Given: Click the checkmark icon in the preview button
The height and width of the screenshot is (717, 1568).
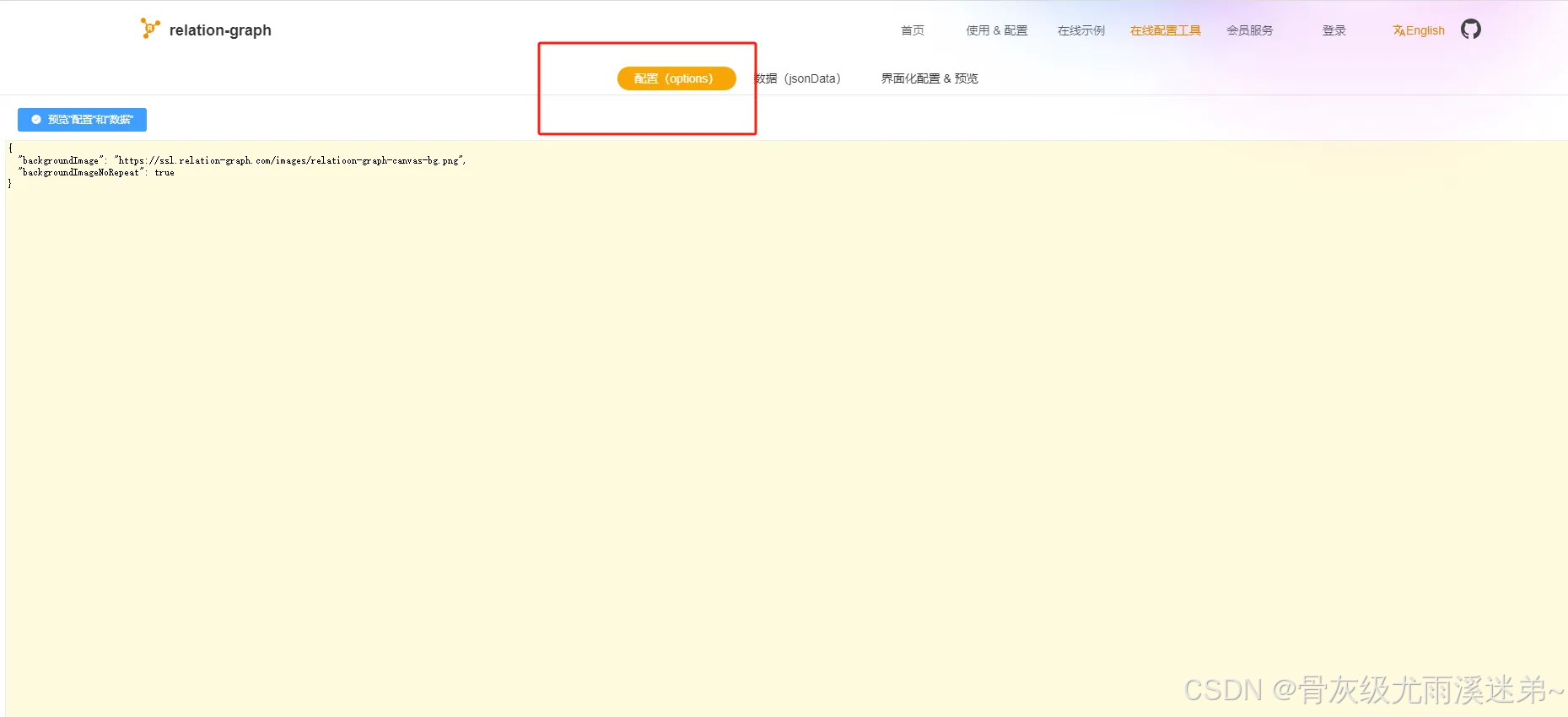Looking at the screenshot, I should click(x=36, y=120).
